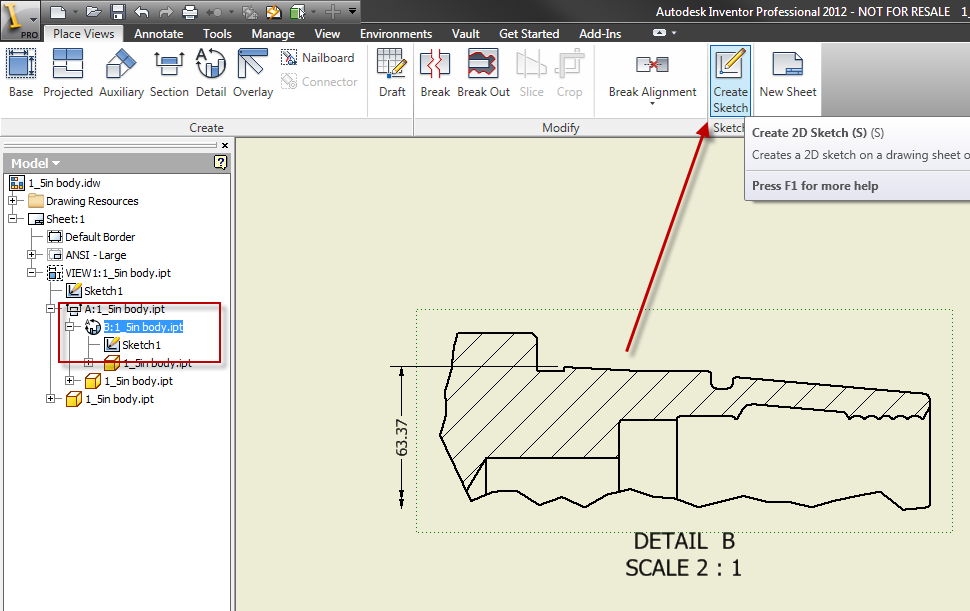Open the Get Started tab
This screenshot has width=970, height=611.
[529, 34]
